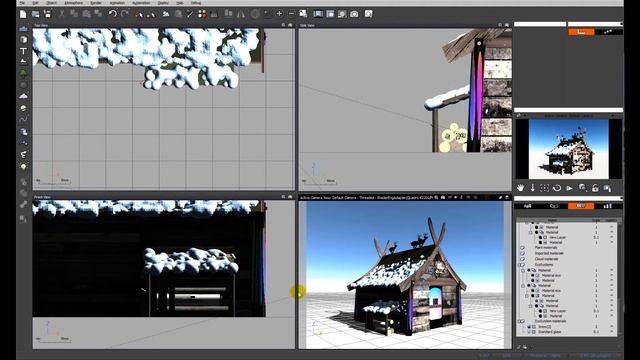Click the water surface tool at sidebar top
This screenshot has height=360, width=640.
(23, 29)
